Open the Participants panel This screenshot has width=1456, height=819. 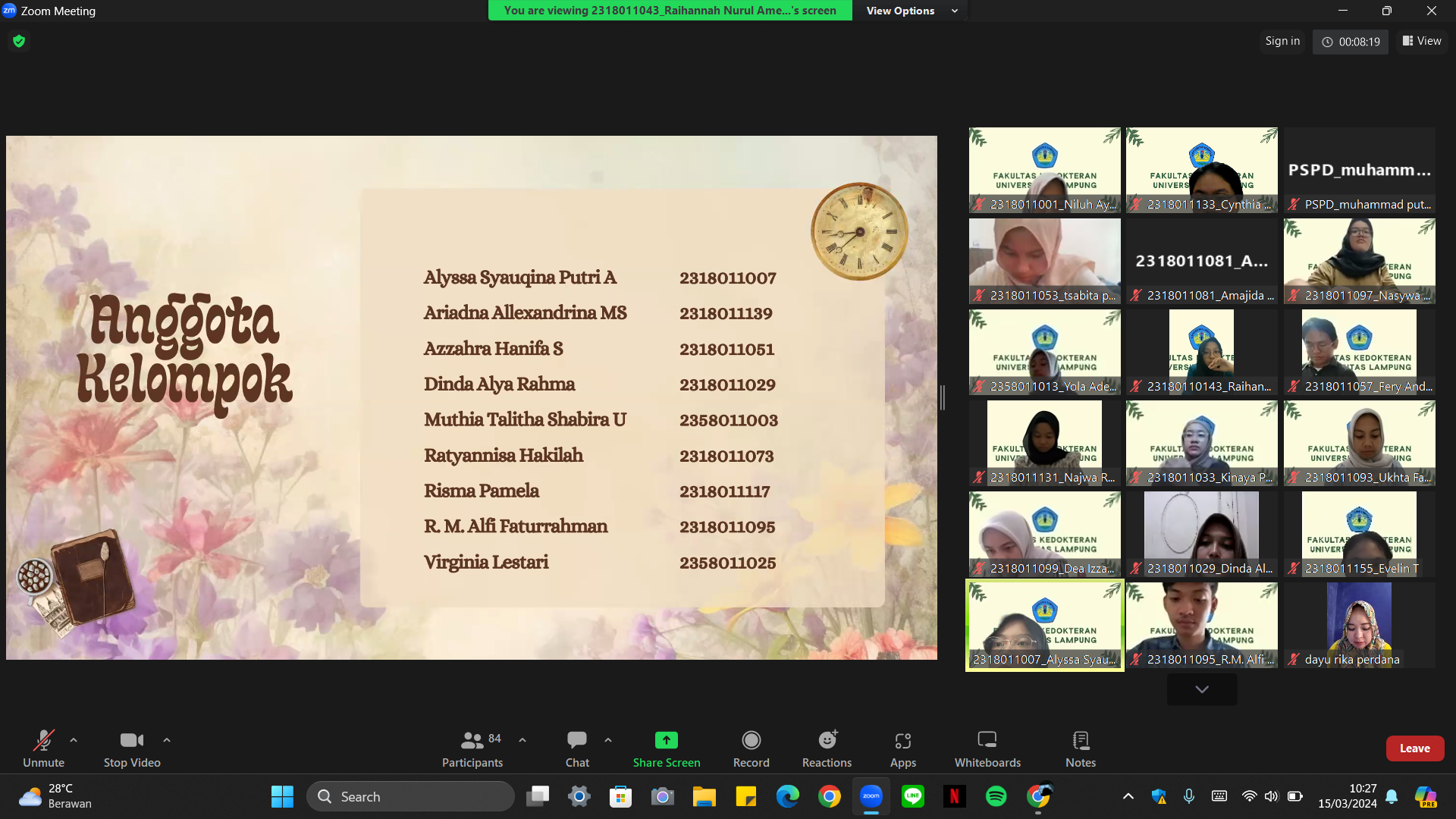(472, 748)
